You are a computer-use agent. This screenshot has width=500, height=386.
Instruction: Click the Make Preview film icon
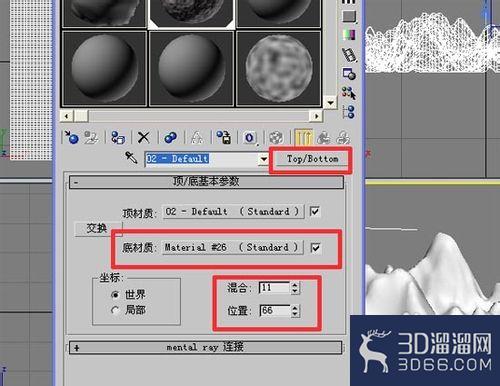tap(349, 54)
